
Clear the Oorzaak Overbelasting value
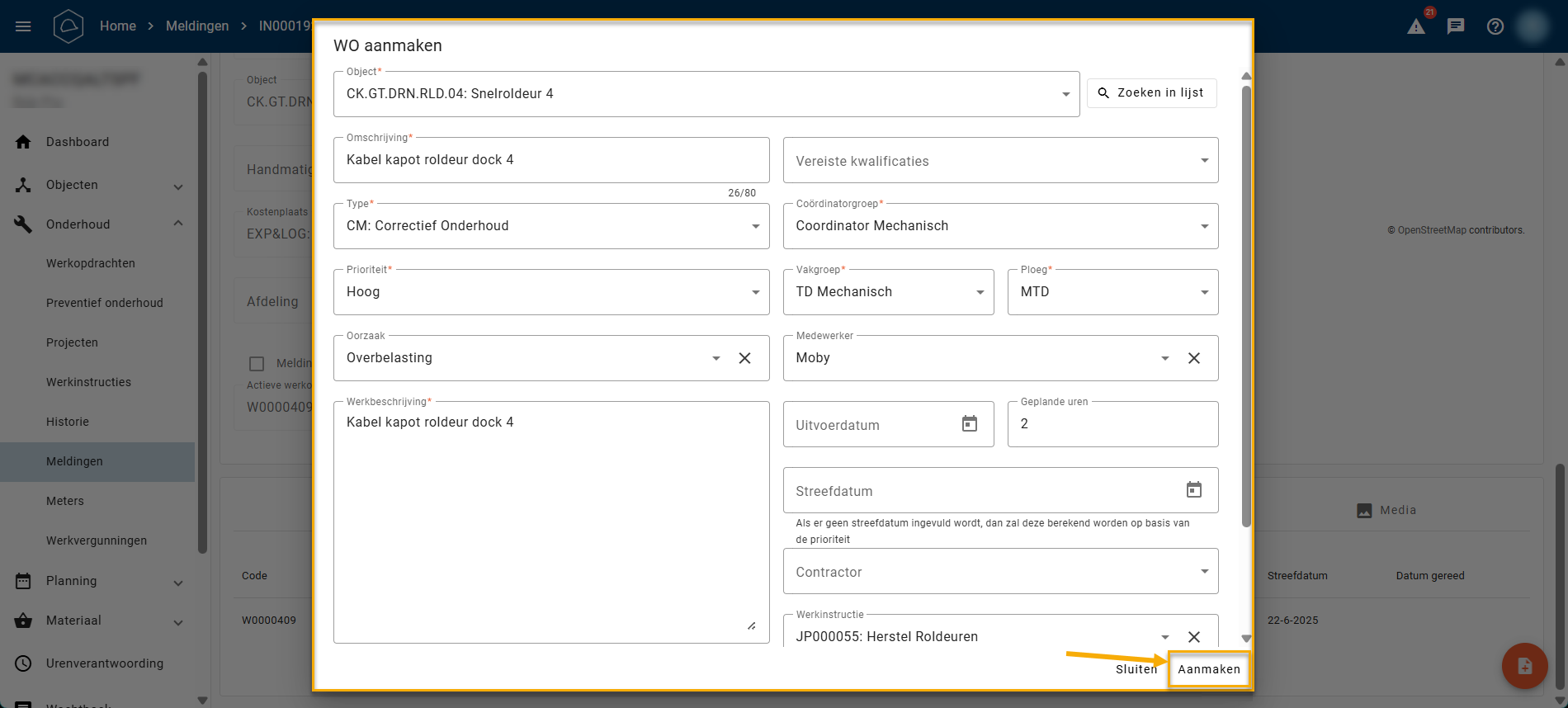pyautogui.click(x=744, y=358)
